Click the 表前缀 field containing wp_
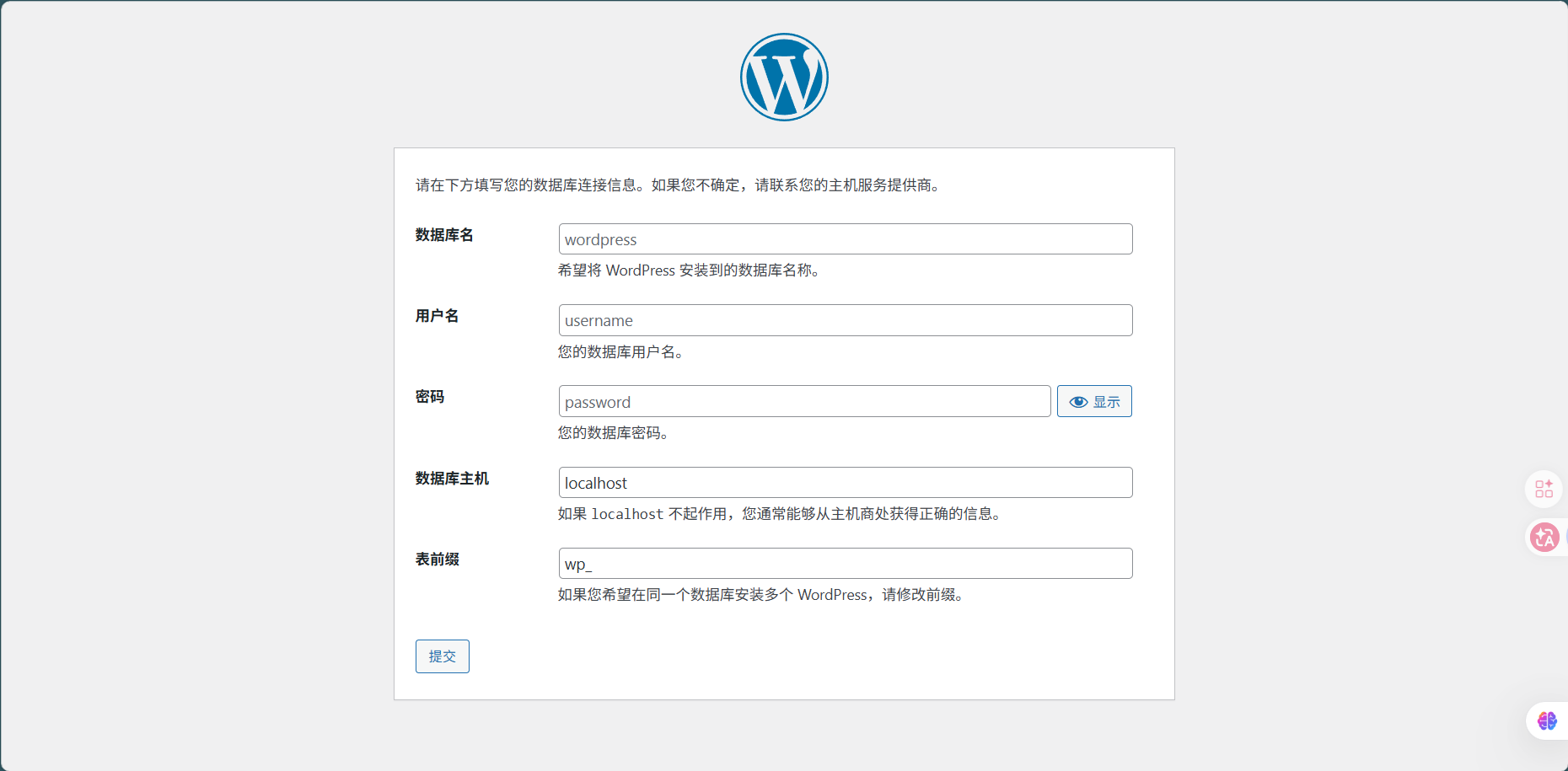The width and height of the screenshot is (1568, 771). click(x=845, y=564)
